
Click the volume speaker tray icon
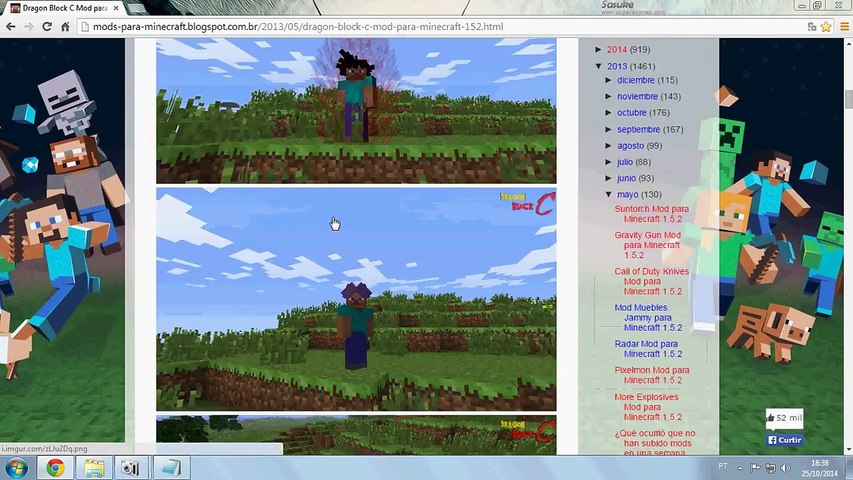point(786,467)
